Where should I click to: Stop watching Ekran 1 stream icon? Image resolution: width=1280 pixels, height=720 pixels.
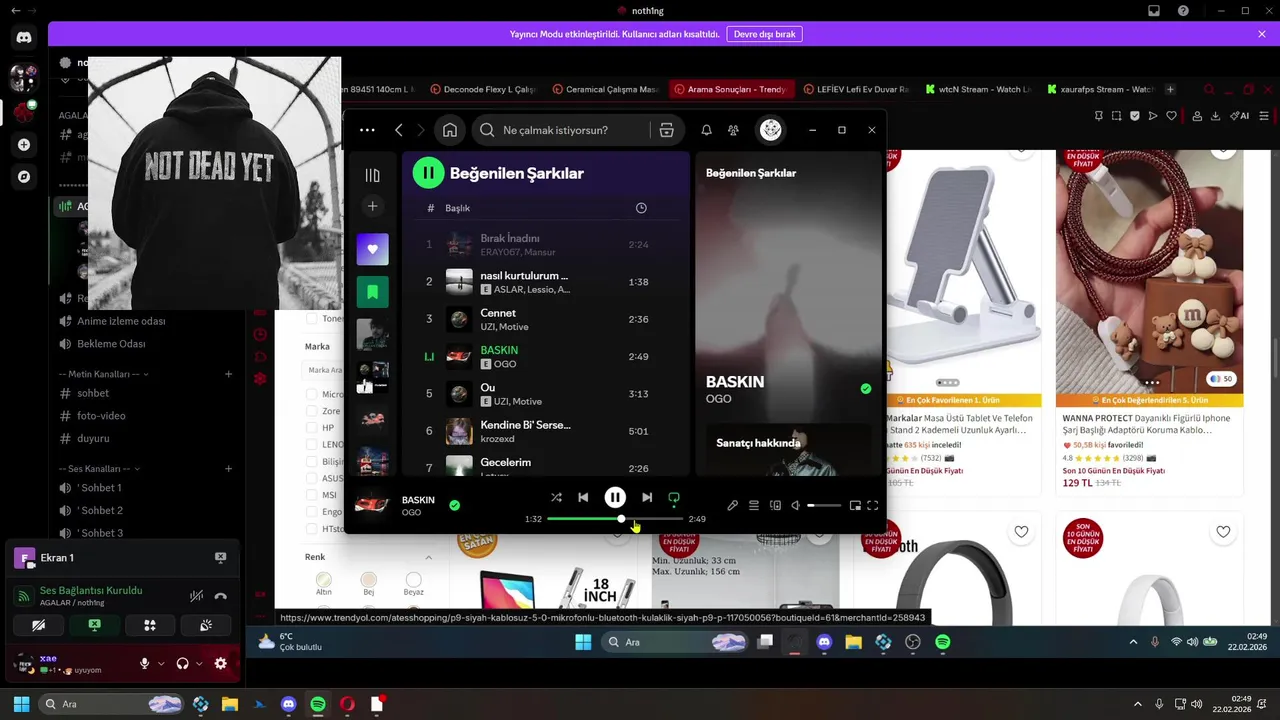221,557
